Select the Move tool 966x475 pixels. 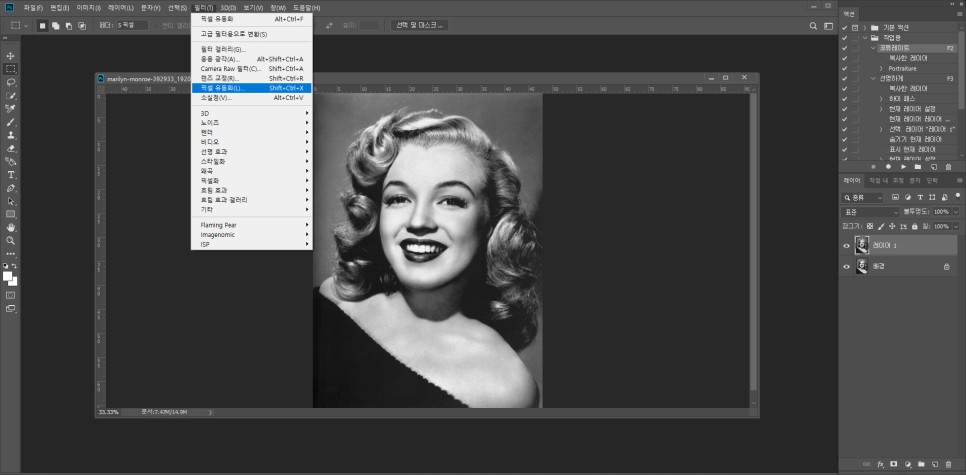(x=10, y=56)
